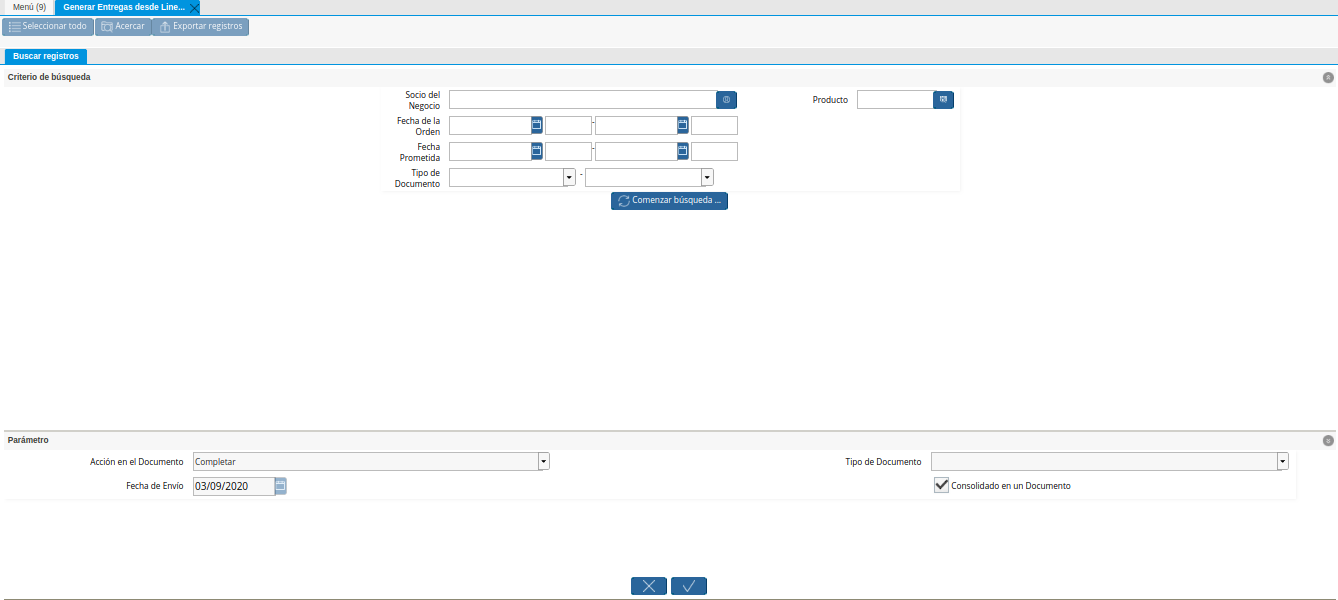The width and height of the screenshot is (1338, 600).
Task: Open the Fecha de Envío calendar picker
Action: (280, 486)
